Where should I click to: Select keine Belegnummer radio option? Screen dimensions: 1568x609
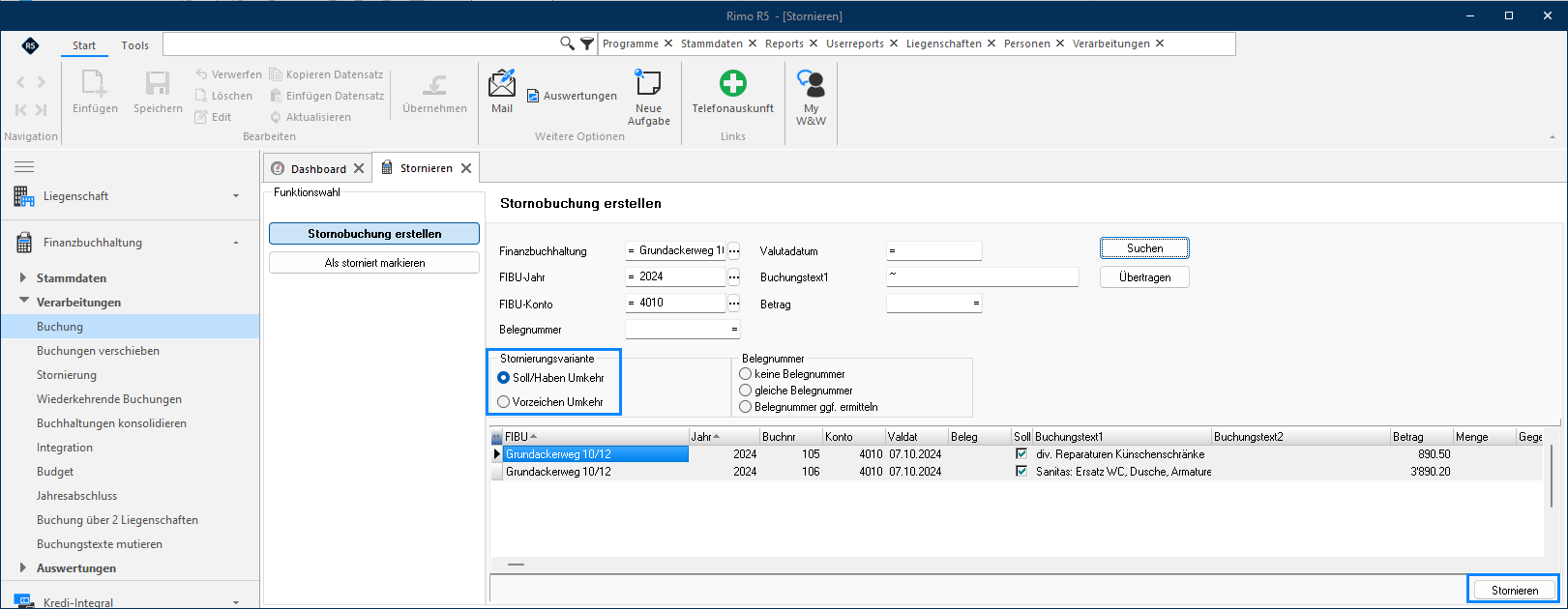(x=745, y=374)
